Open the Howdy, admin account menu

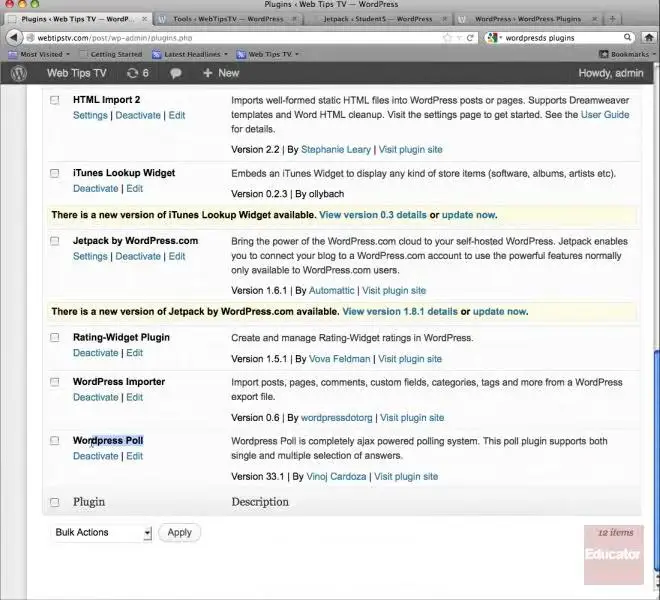pyautogui.click(x=611, y=73)
